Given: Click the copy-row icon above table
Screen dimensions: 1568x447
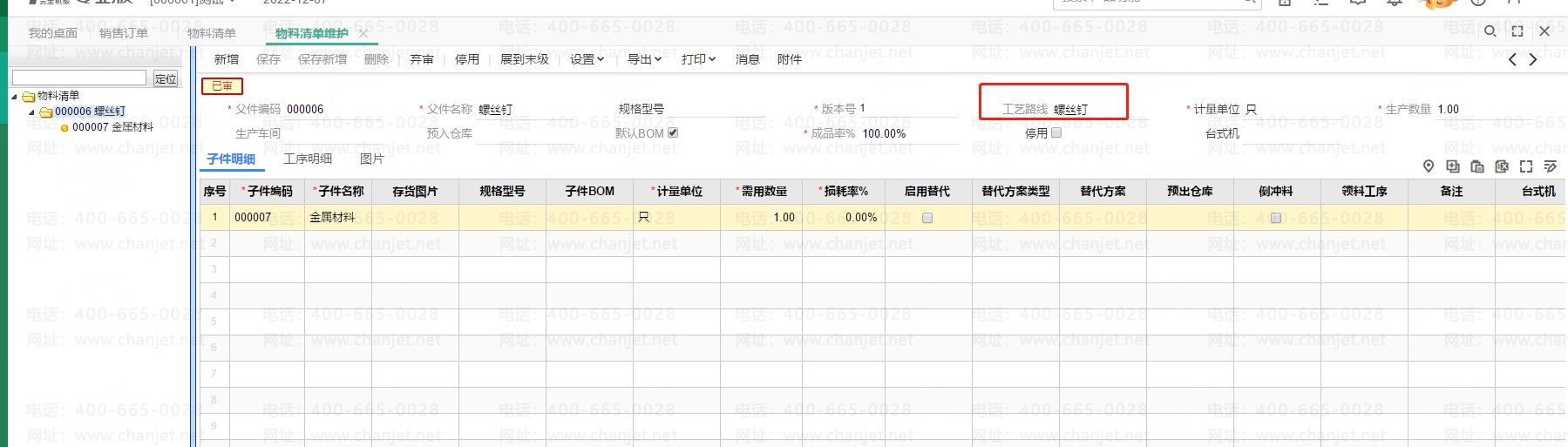Looking at the screenshot, I should coord(1477,166).
